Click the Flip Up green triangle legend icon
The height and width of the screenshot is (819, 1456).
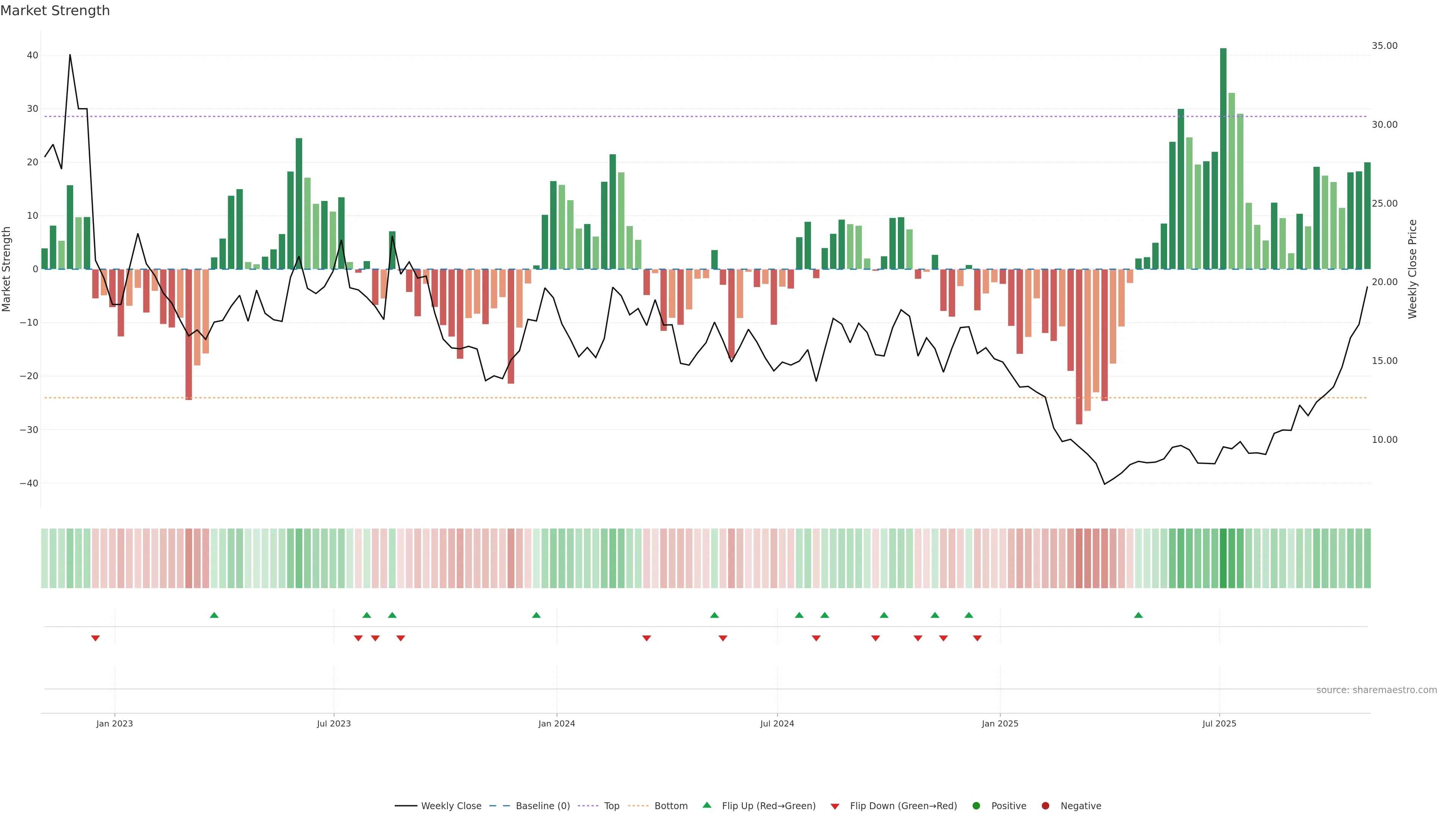pos(706,805)
